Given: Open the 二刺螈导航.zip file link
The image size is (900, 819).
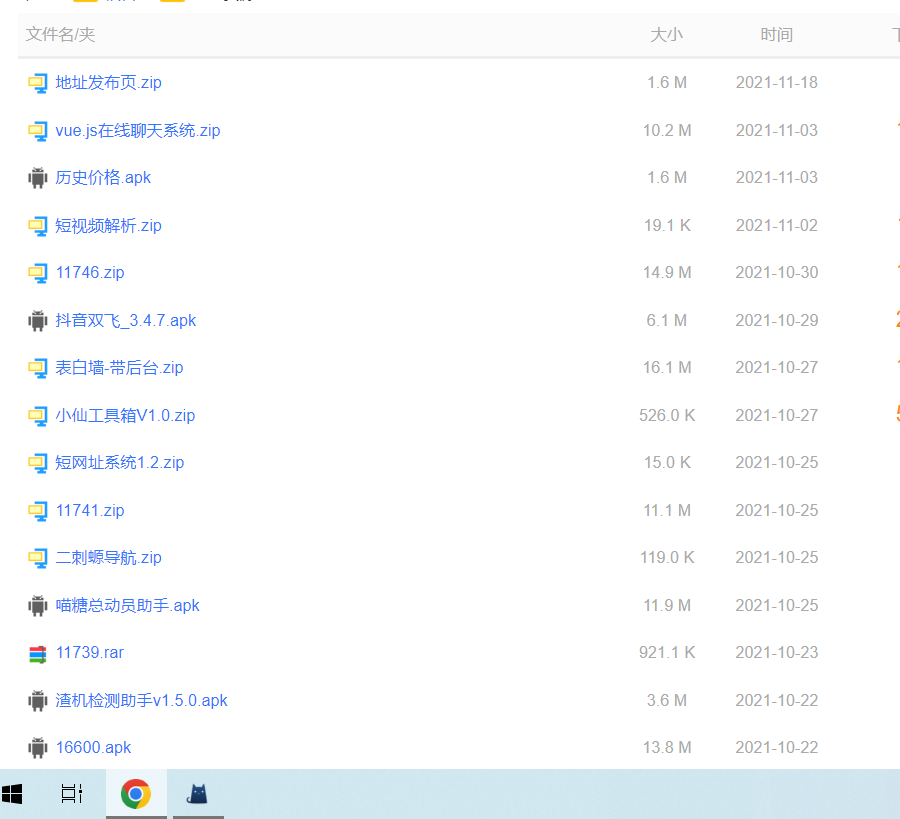Looking at the screenshot, I should coord(108,557).
